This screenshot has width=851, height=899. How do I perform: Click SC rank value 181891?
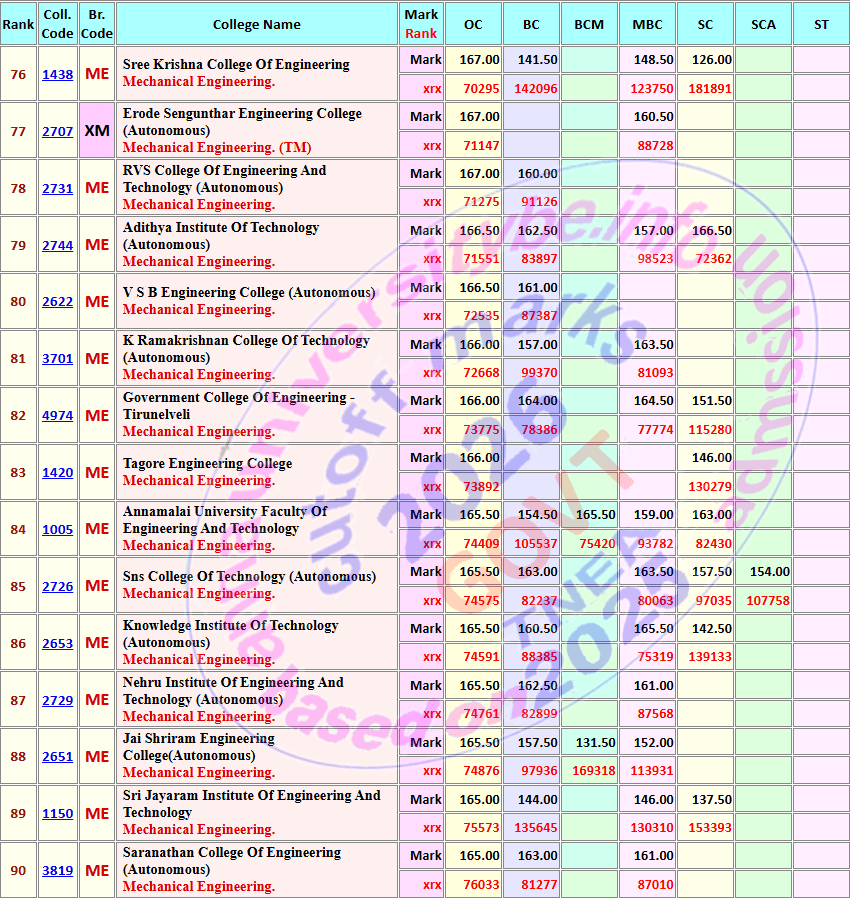point(709,89)
